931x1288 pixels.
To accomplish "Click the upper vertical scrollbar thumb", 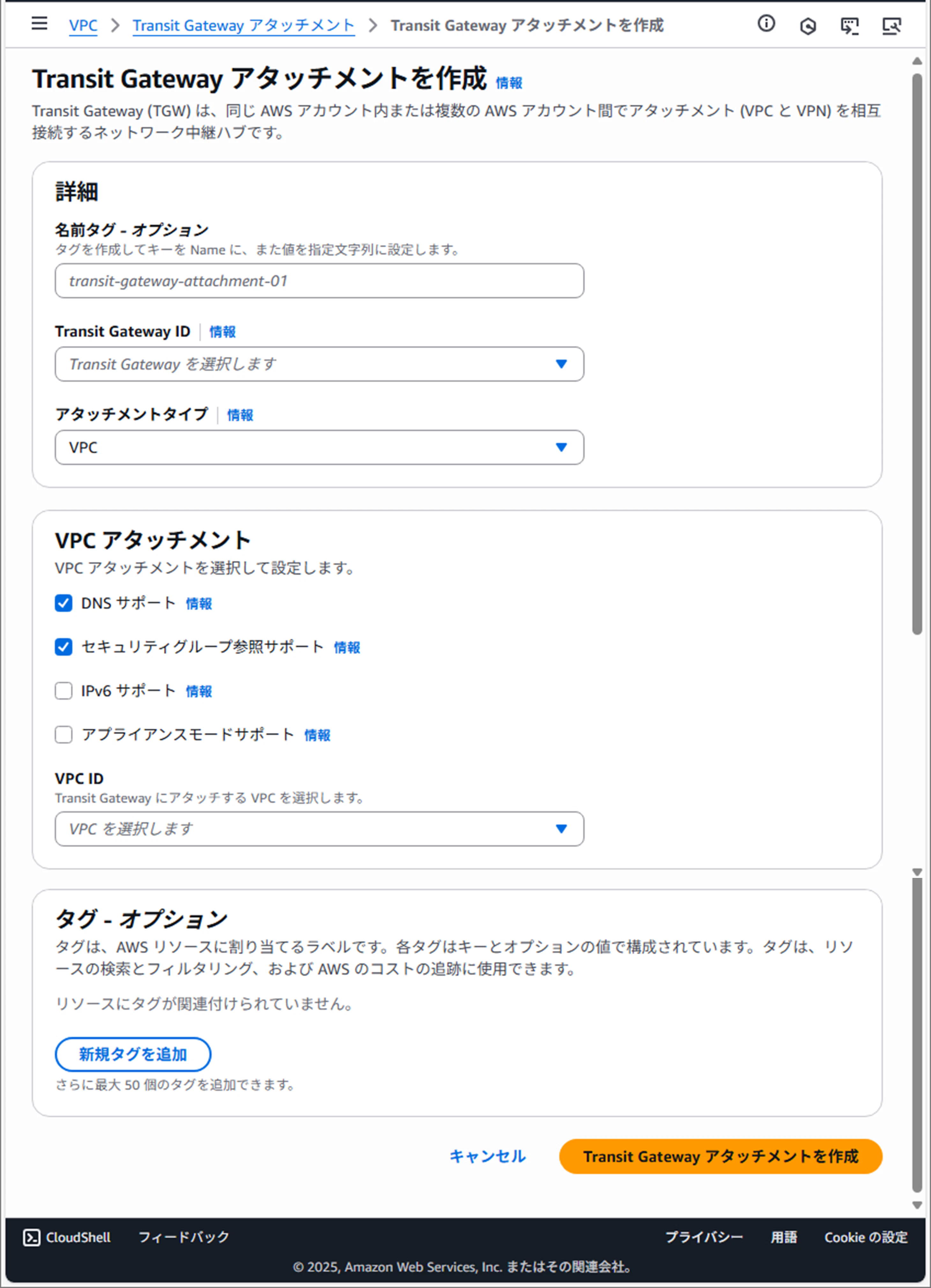I will (917, 354).
